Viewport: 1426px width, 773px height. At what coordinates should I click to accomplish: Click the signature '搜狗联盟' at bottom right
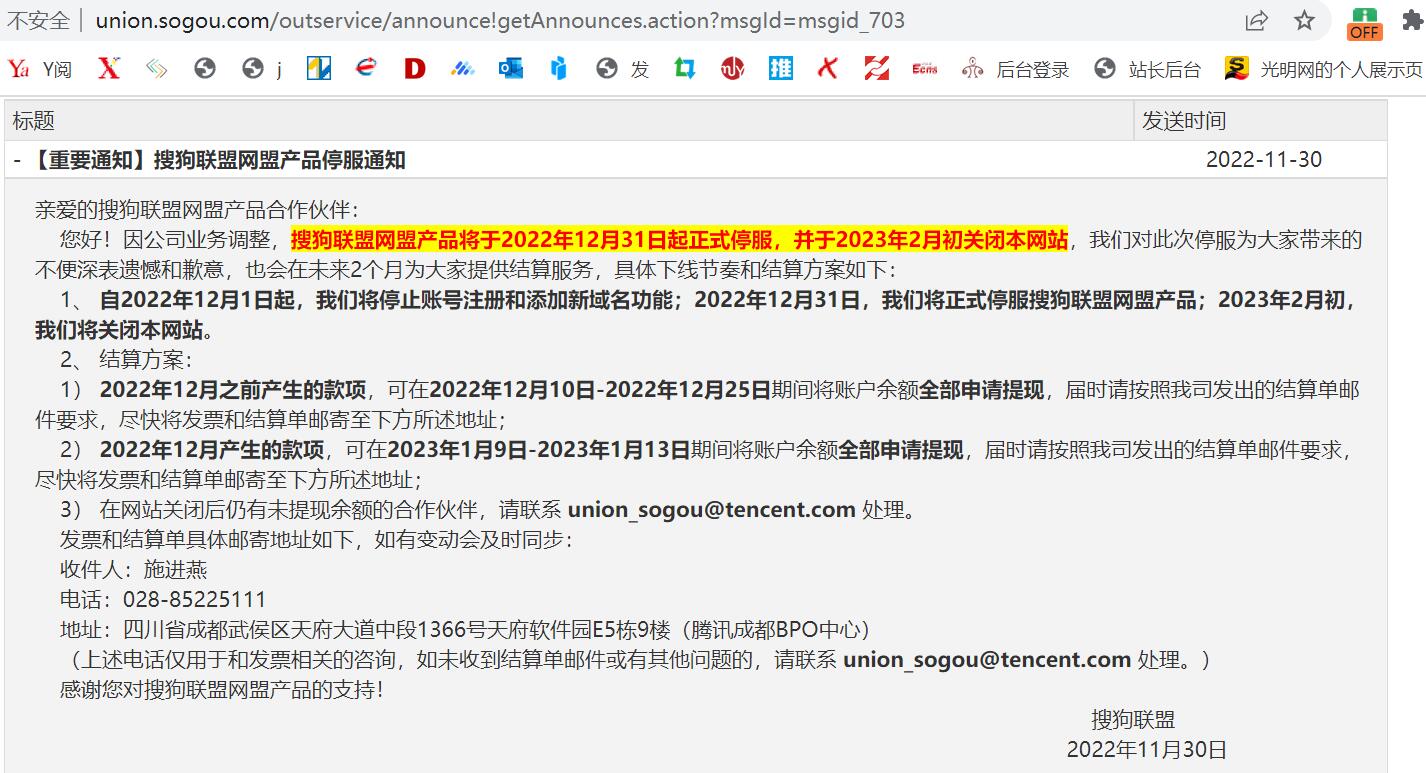(x=1133, y=720)
